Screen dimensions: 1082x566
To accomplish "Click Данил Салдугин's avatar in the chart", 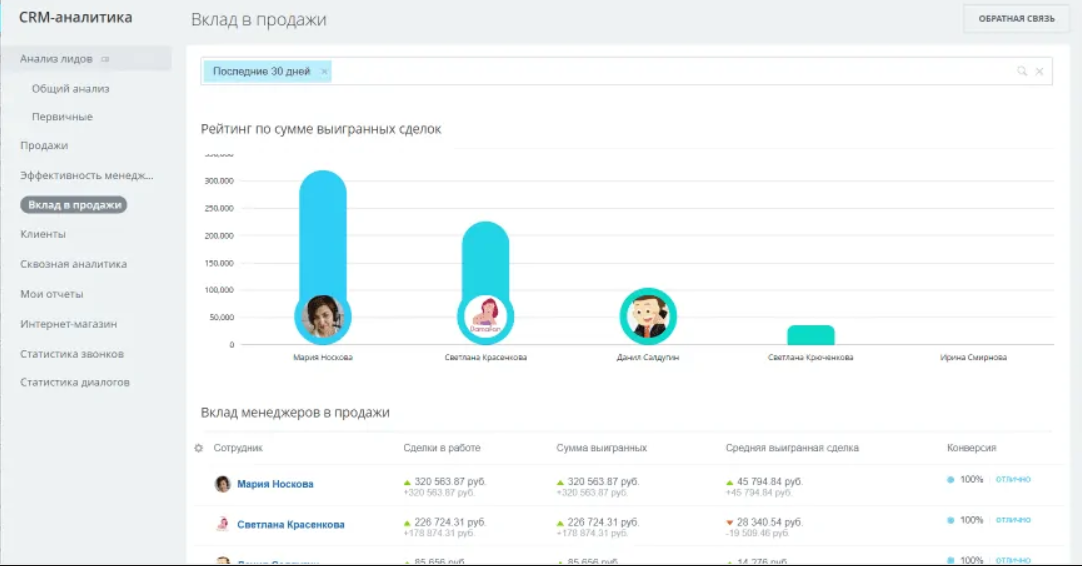I will pyautogui.click(x=648, y=316).
